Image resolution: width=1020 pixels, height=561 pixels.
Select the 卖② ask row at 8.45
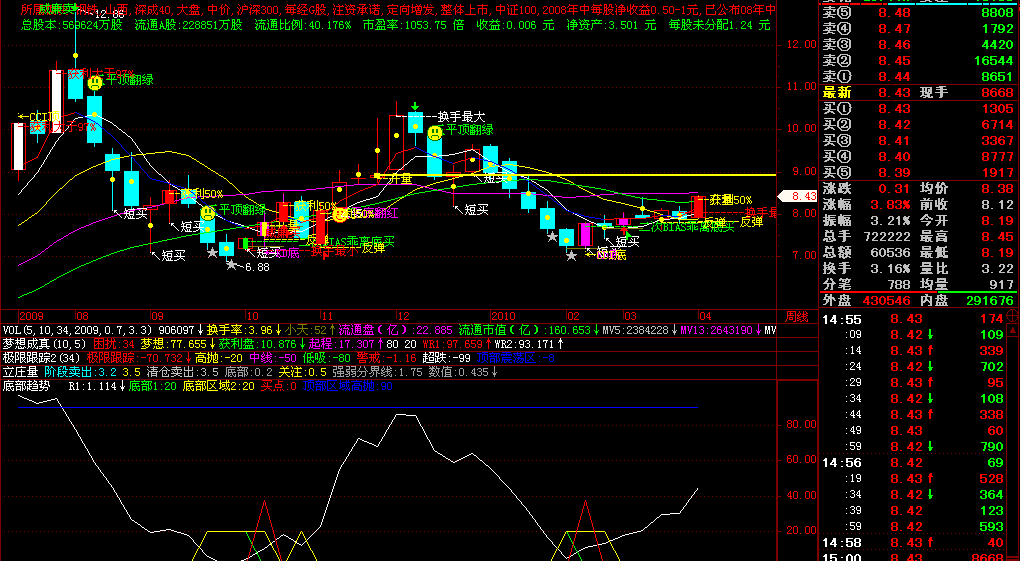(x=918, y=61)
